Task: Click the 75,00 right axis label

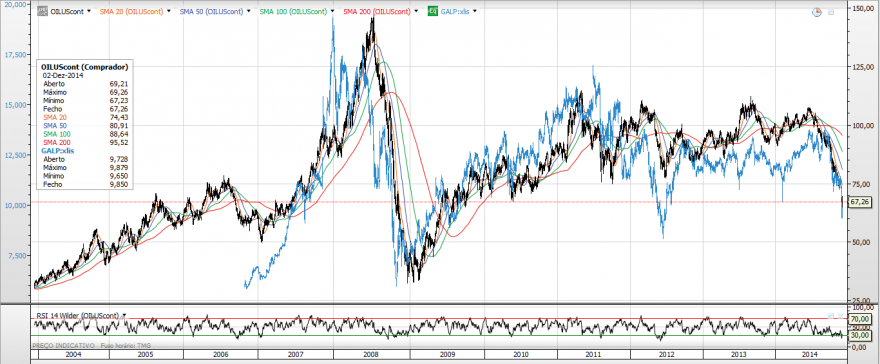Action: pyautogui.click(x=861, y=183)
